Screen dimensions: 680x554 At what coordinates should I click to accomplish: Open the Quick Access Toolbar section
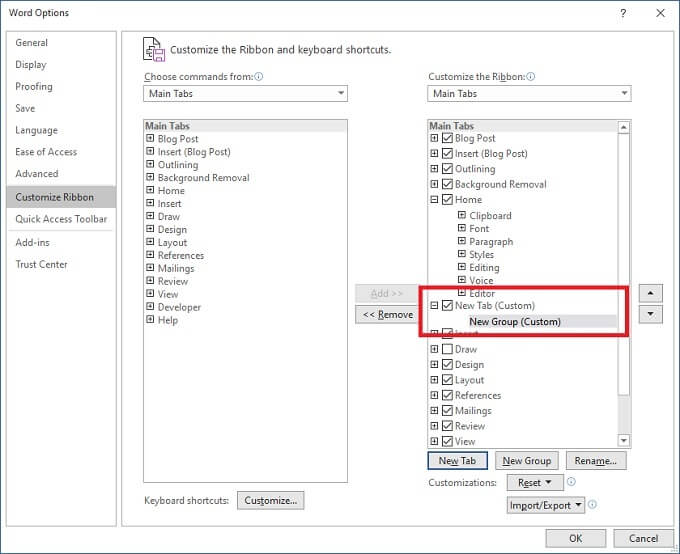(61, 219)
